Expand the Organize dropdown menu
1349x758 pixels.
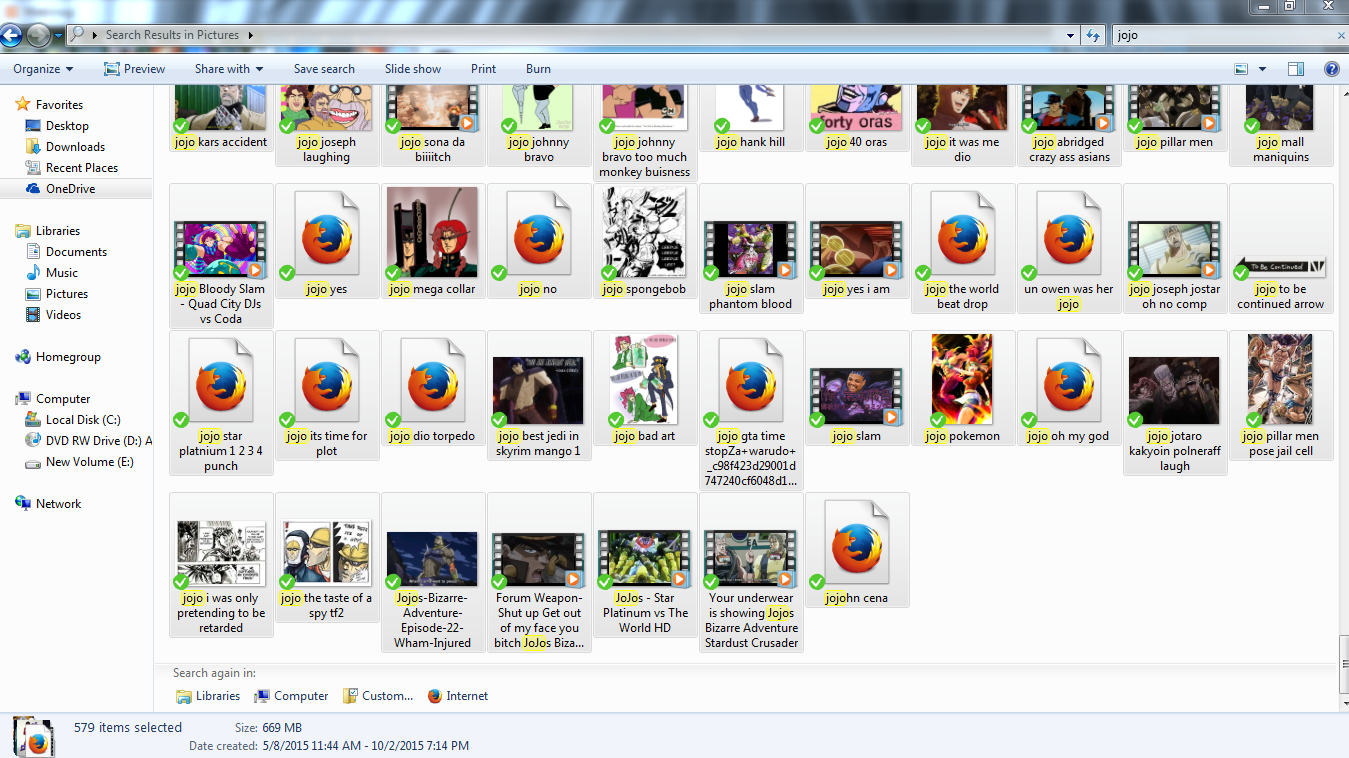[43, 69]
